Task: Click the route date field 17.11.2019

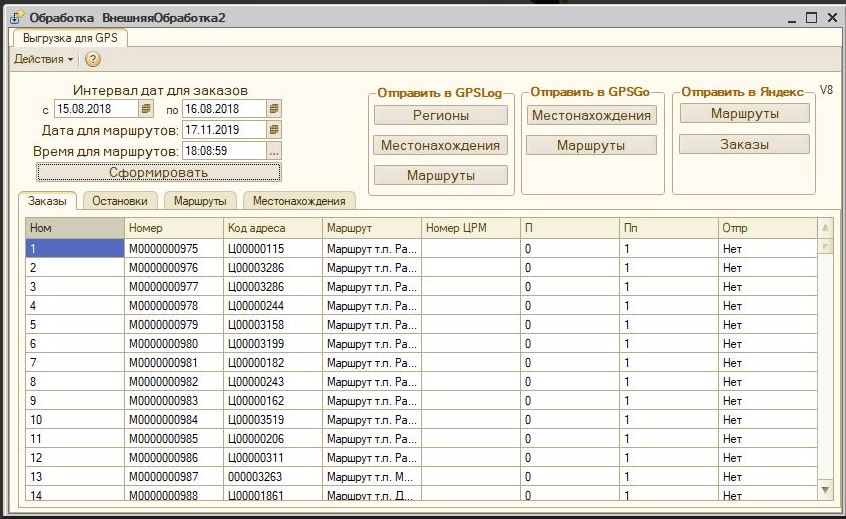Action: (224, 129)
